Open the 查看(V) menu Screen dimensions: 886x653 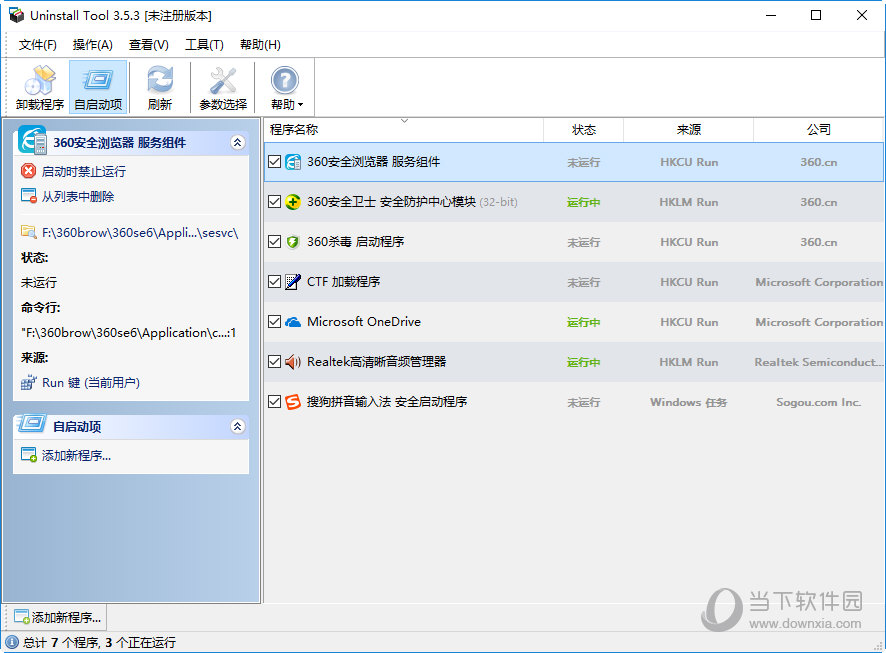tap(149, 45)
